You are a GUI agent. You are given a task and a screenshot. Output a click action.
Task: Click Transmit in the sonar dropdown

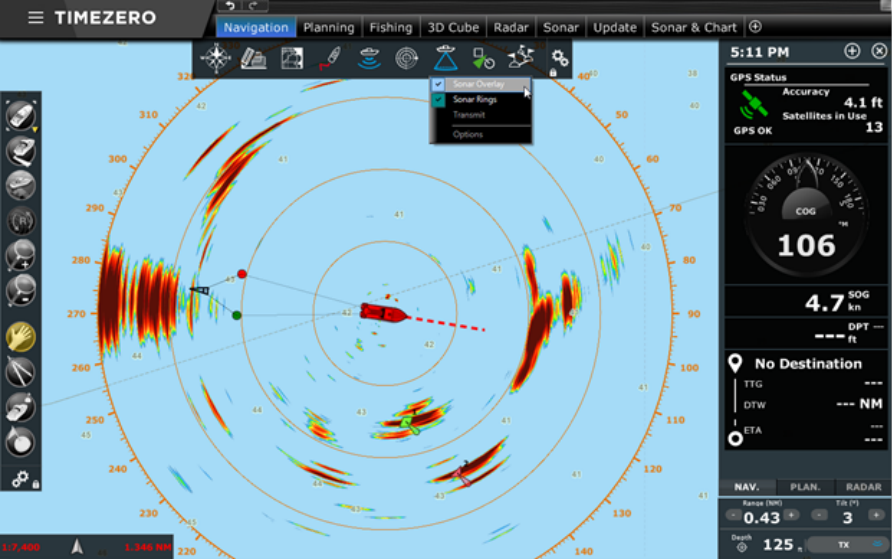pos(468,115)
